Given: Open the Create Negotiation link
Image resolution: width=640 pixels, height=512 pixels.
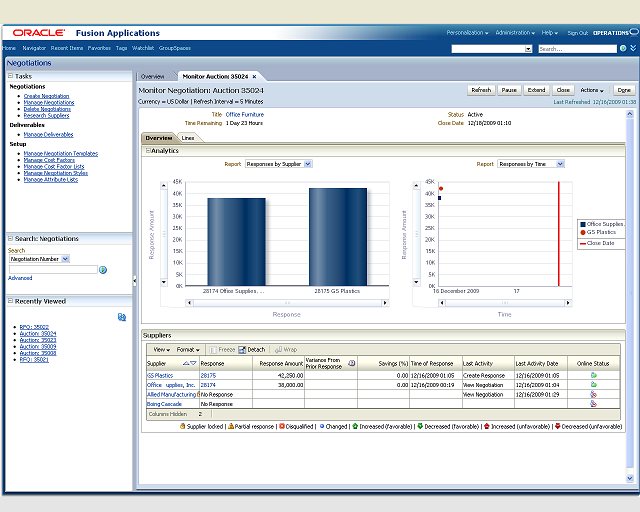Looking at the screenshot, I should point(47,96).
